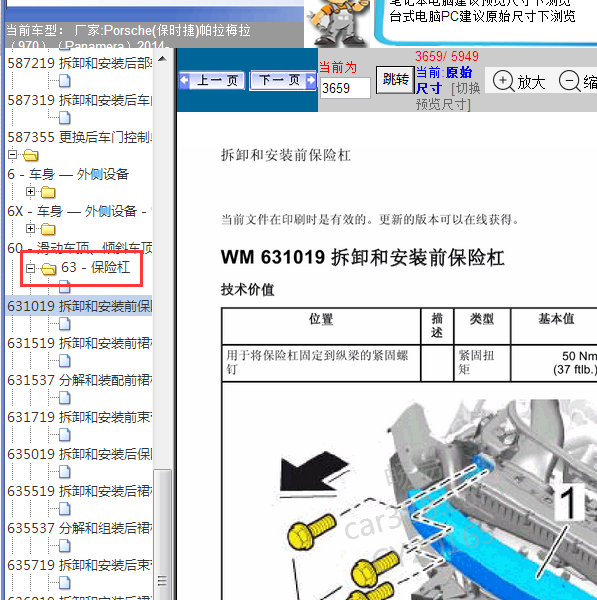This screenshot has height=600, width=597.
Task: Expand the folder under 6X - 车身 外侧设备
Action: (x=30, y=228)
